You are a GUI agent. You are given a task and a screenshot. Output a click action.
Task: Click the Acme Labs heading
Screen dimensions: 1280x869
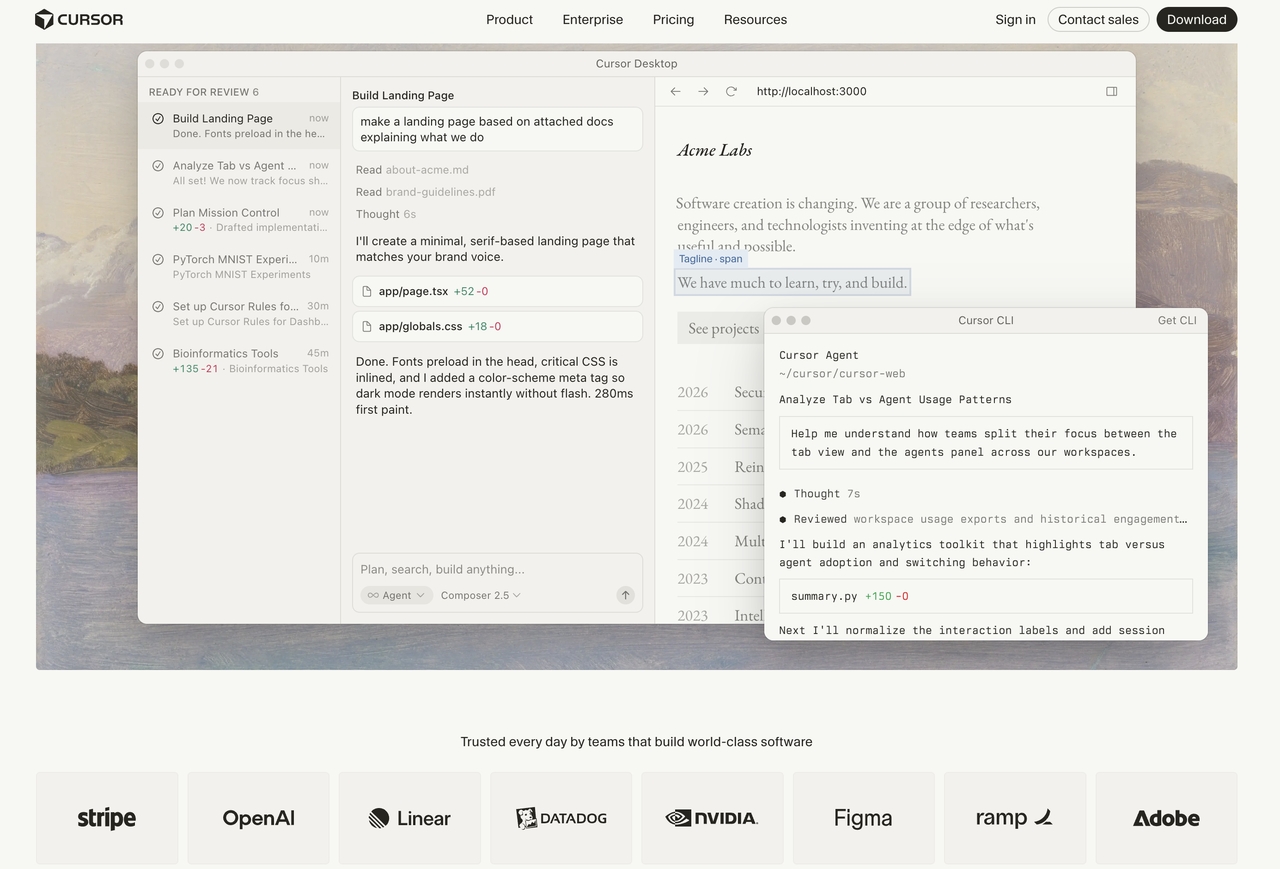pyautogui.click(x=714, y=150)
